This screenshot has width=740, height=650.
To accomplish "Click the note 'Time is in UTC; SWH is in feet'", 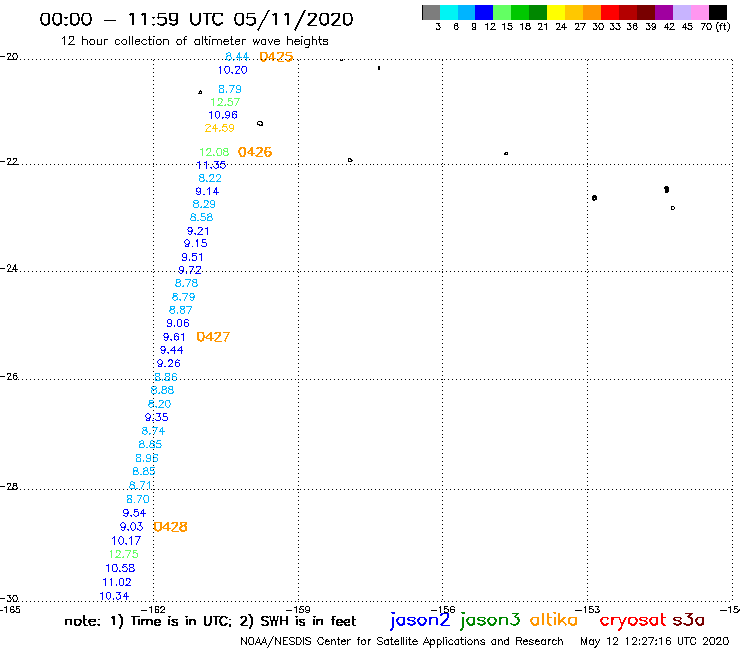I will tap(210, 621).
